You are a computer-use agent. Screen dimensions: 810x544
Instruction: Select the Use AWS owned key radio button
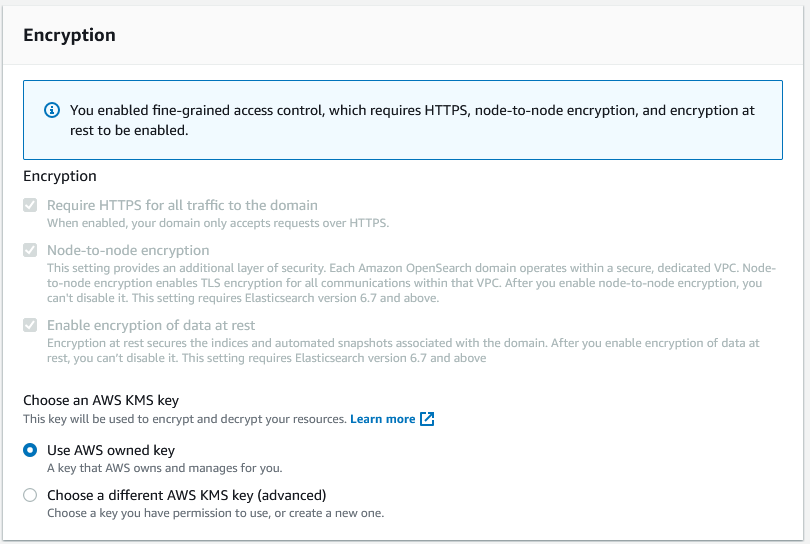[30, 450]
